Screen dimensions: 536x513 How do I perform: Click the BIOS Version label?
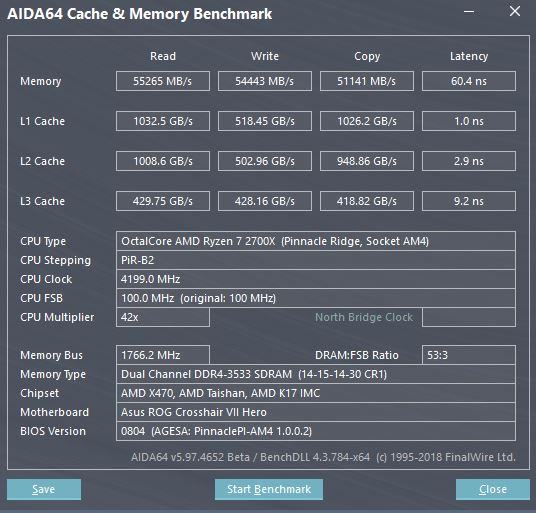tap(53, 431)
